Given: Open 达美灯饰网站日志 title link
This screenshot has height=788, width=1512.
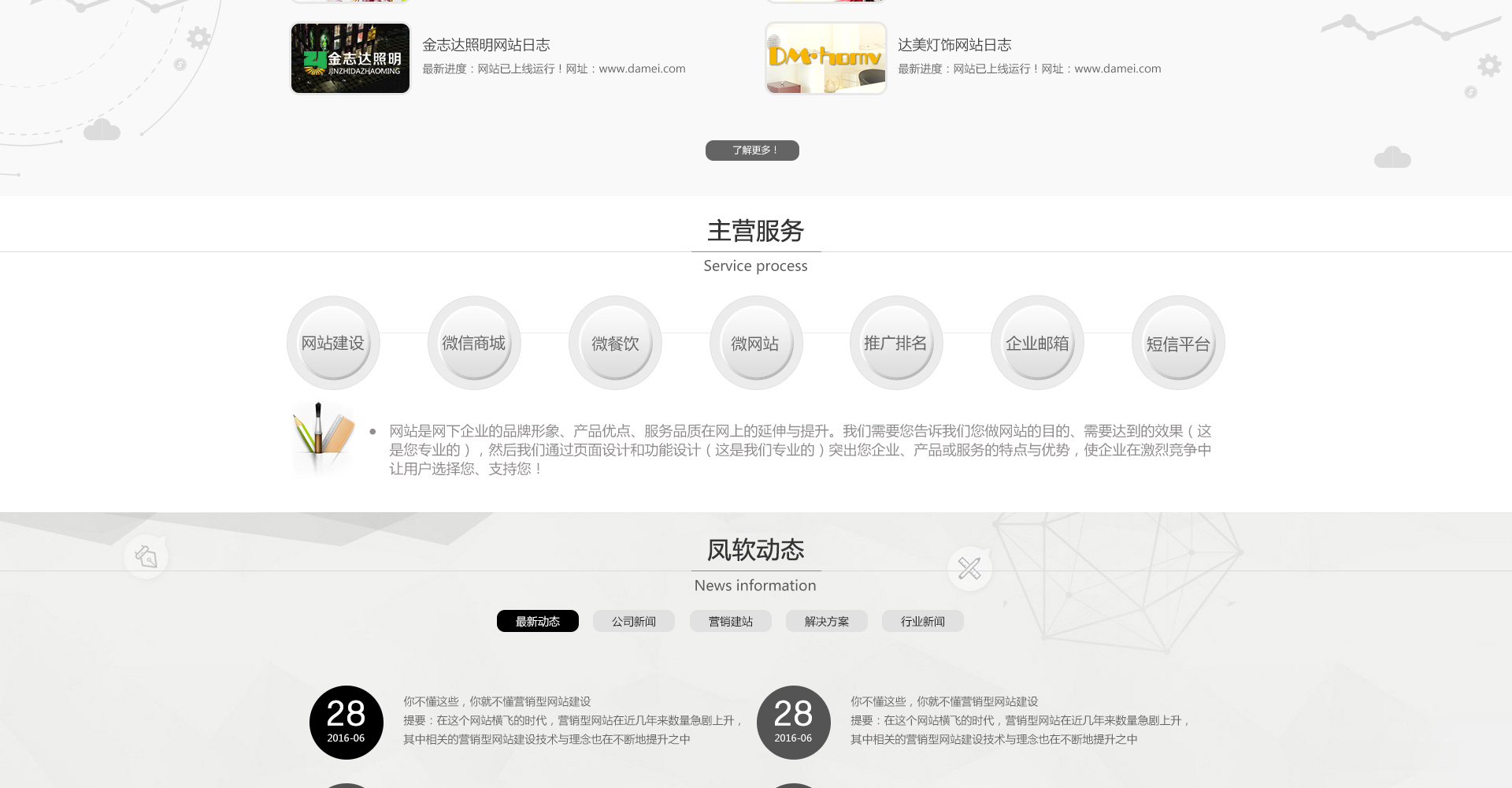Looking at the screenshot, I should point(954,45).
